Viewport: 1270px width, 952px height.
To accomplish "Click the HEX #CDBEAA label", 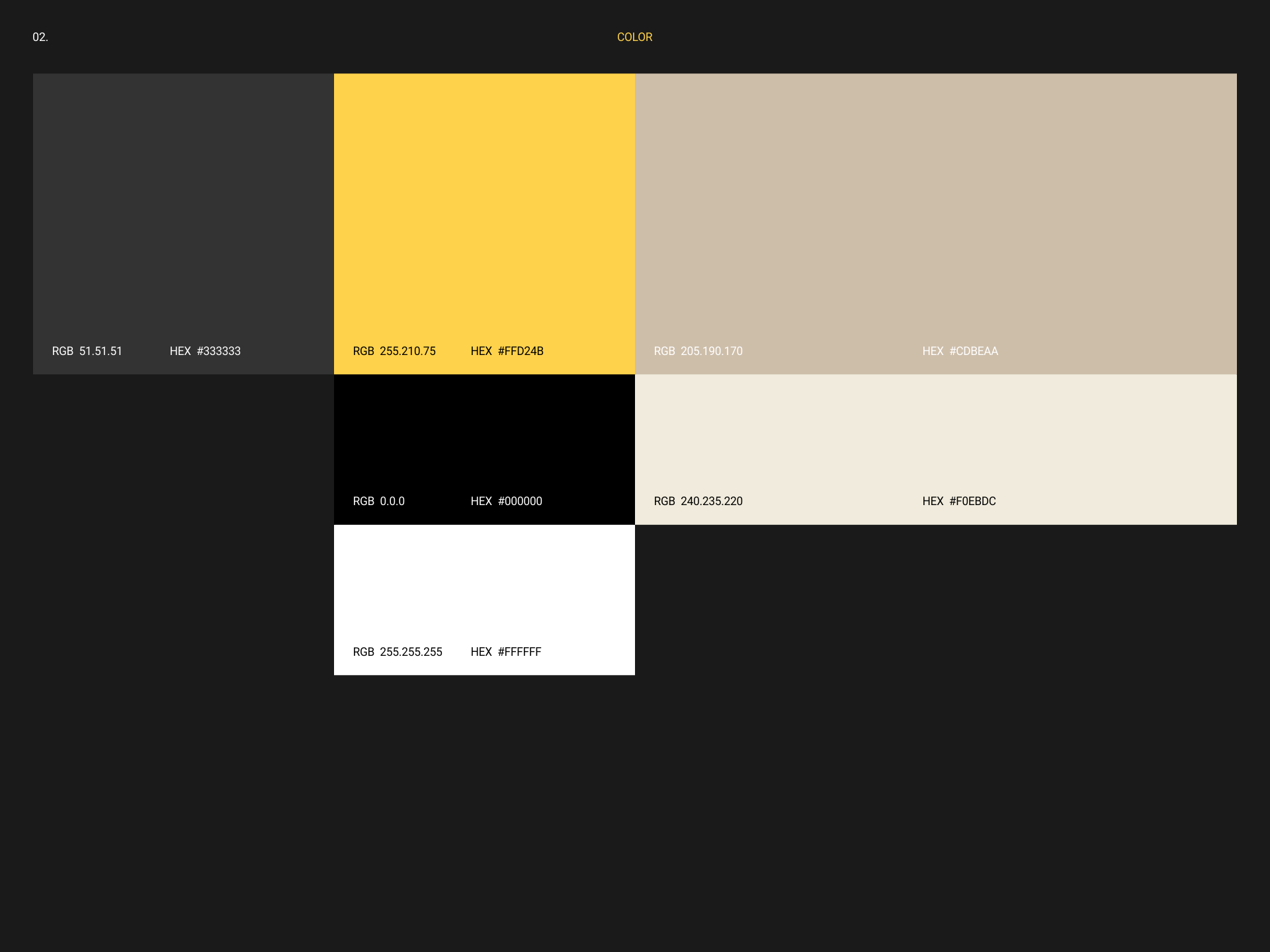I will (x=960, y=351).
